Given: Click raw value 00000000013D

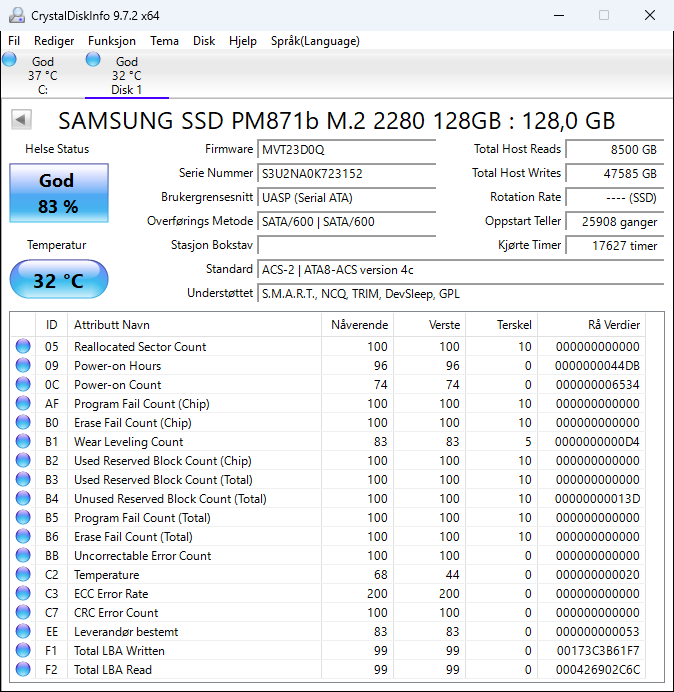Looking at the screenshot, I should tap(597, 499).
